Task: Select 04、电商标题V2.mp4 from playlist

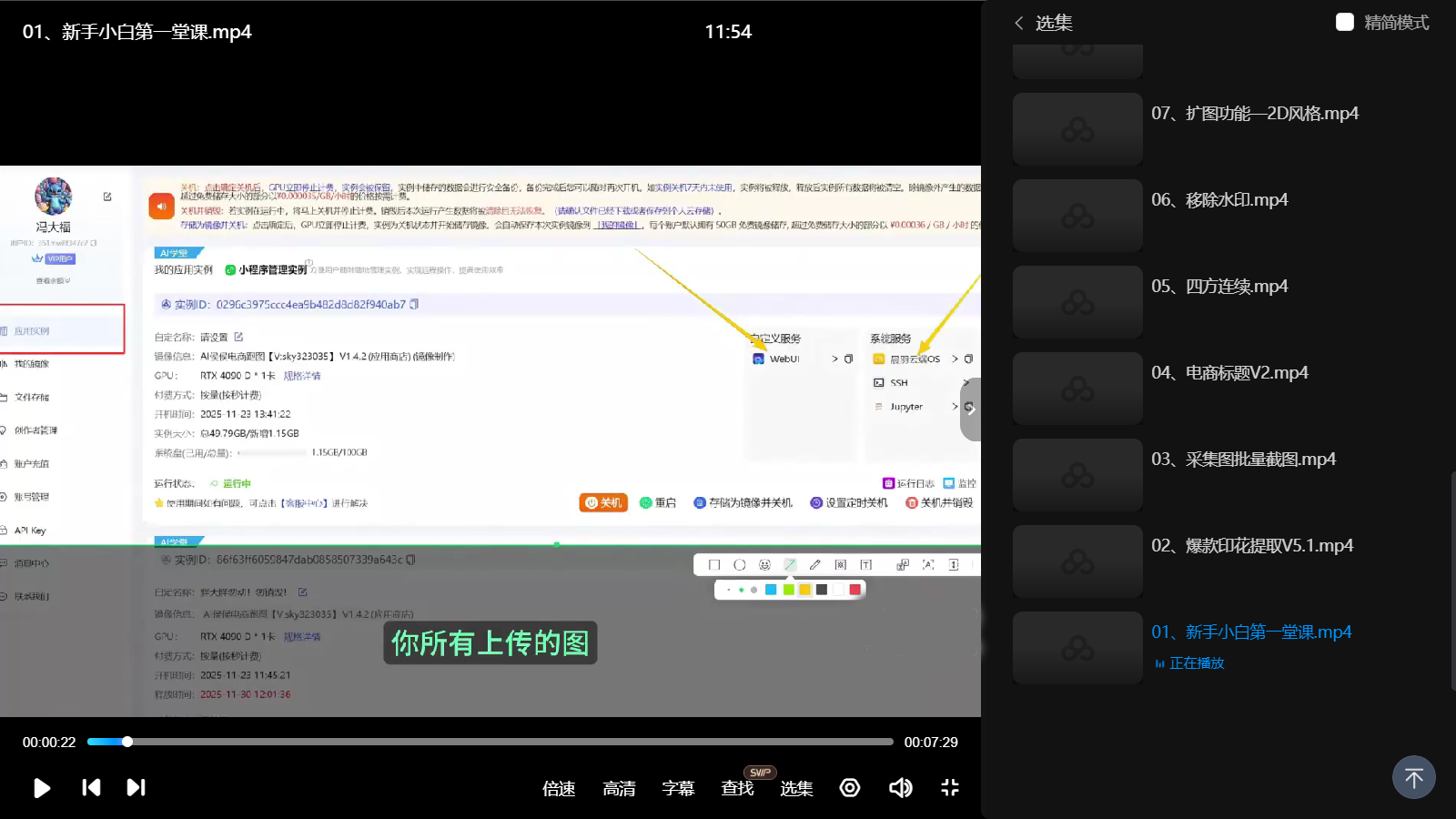Action: click(1229, 373)
